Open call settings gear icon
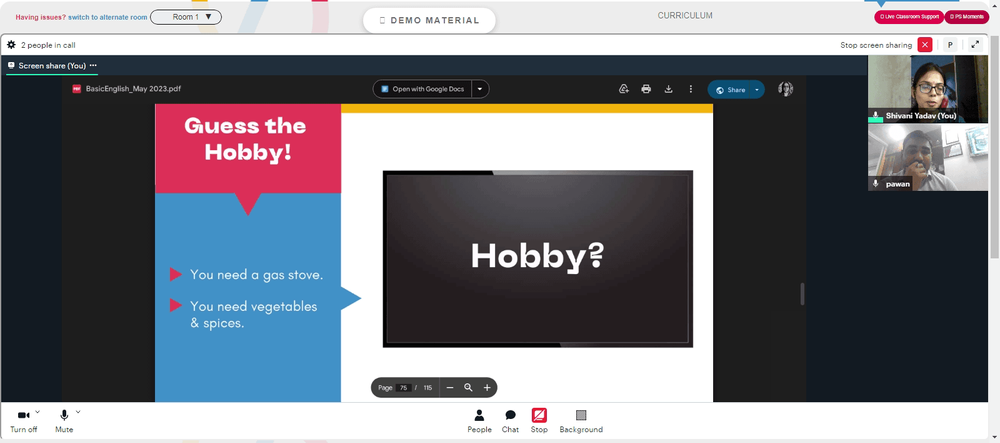Image resolution: width=1000 pixels, height=443 pixels. click(x=11, y=45)
